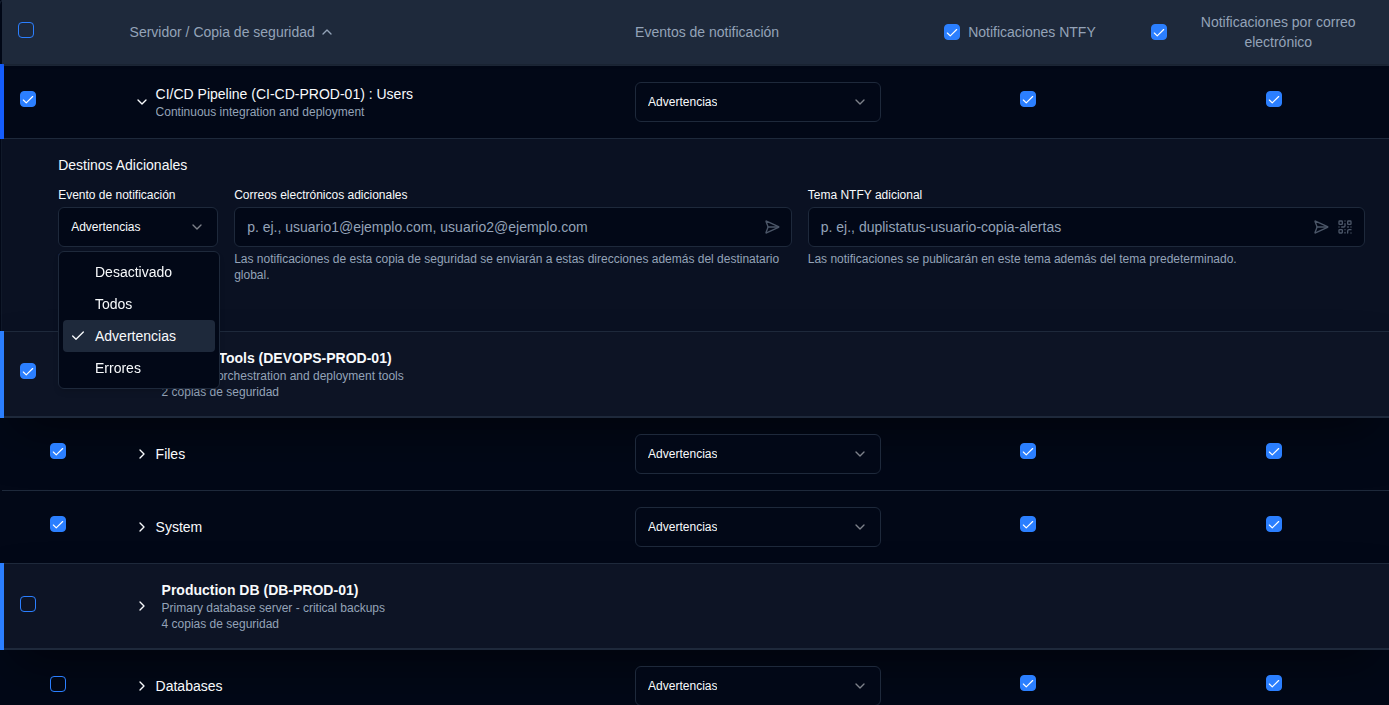
Task: Expand the Databases backup row
Action: (142, 686)
